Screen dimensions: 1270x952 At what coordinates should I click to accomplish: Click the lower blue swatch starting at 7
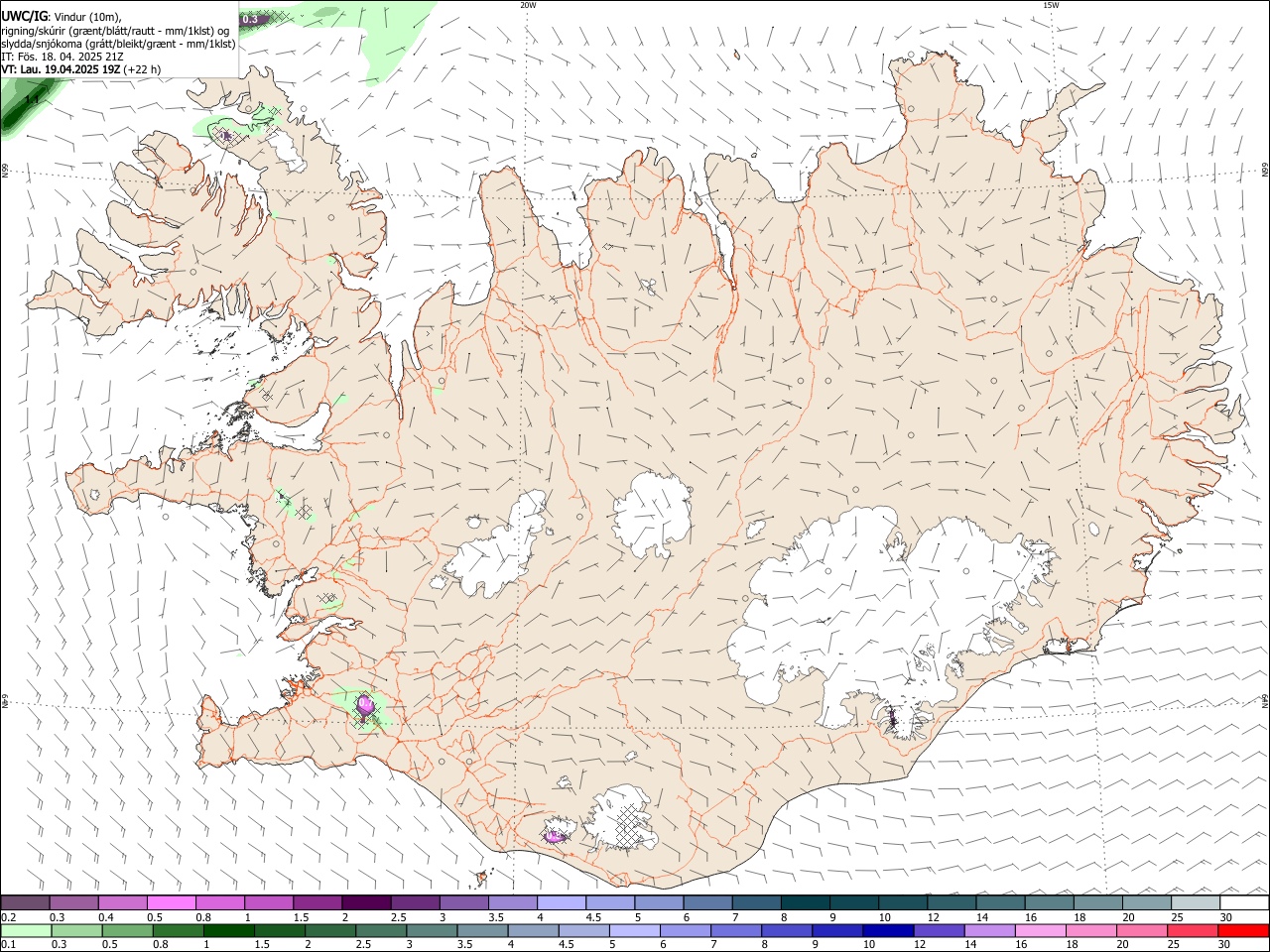click(735, 930)
